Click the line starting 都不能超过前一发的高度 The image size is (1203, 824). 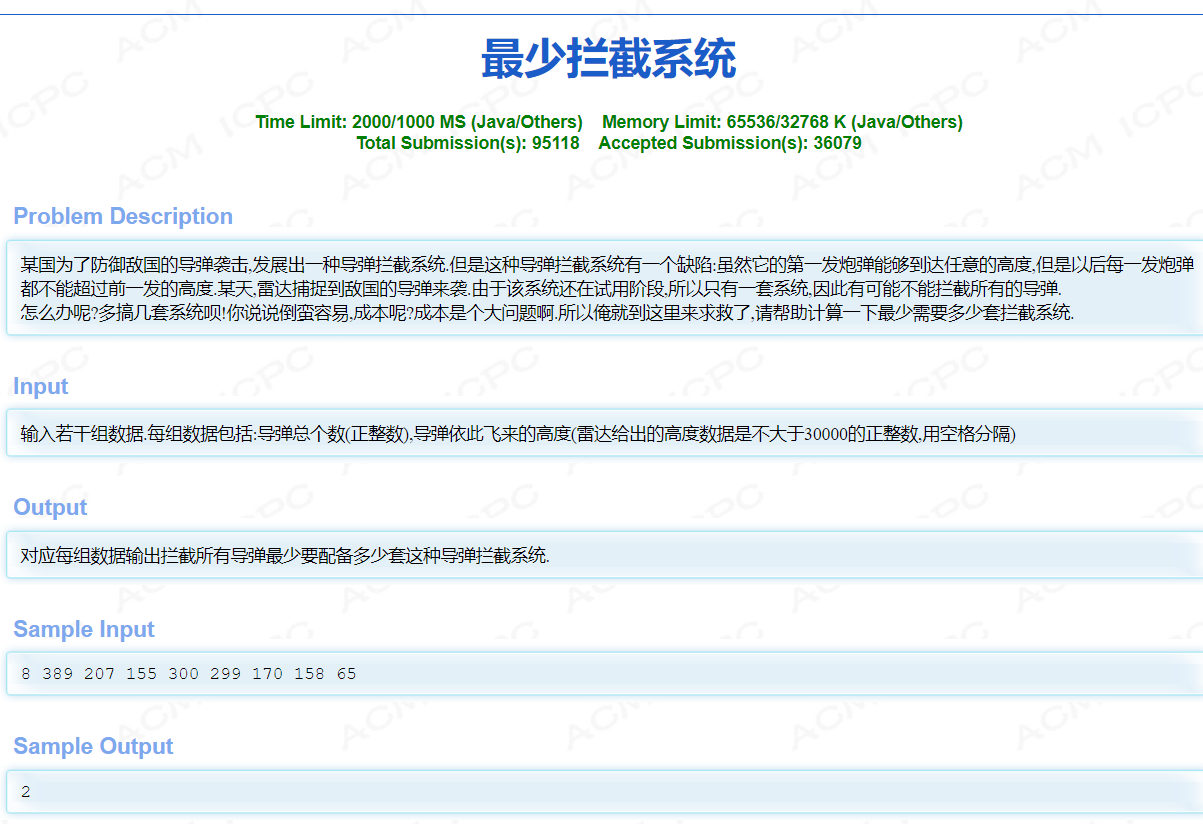pyautogui.click(x=540, y=289)
